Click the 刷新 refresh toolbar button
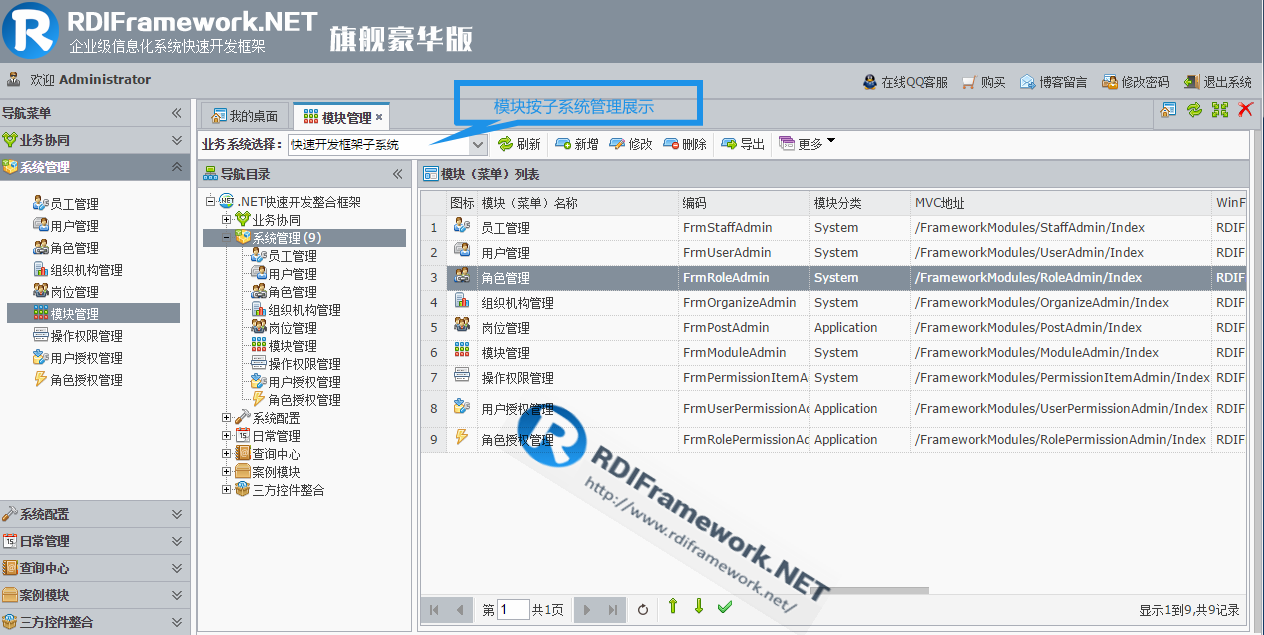Image resolution: width=1264 pixels, height=635 pixels. pyautogui.click(x=519, y=144)
